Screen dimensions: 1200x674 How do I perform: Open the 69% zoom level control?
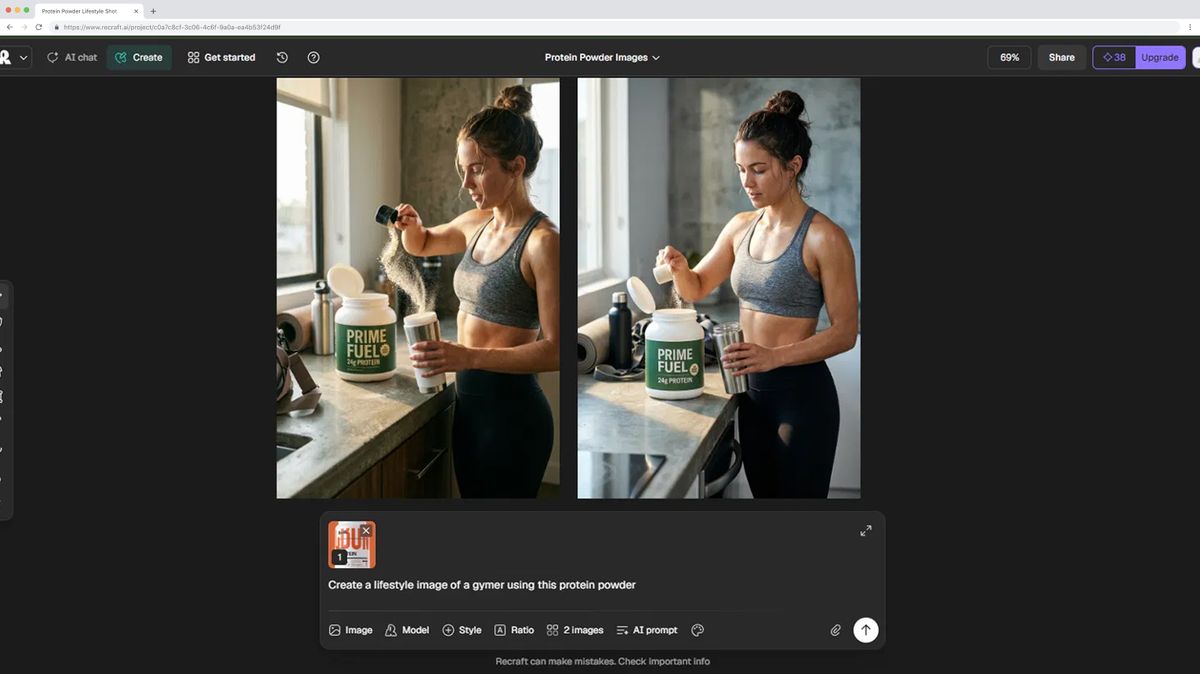point(1009,57)
